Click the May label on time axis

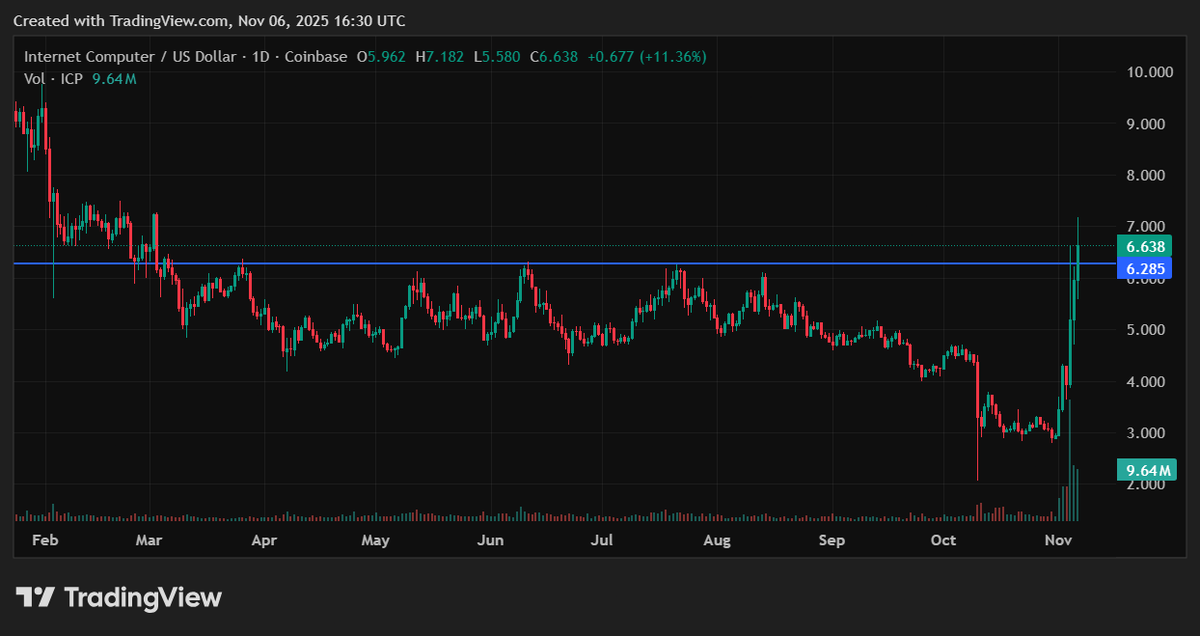[x=375, y=541]
